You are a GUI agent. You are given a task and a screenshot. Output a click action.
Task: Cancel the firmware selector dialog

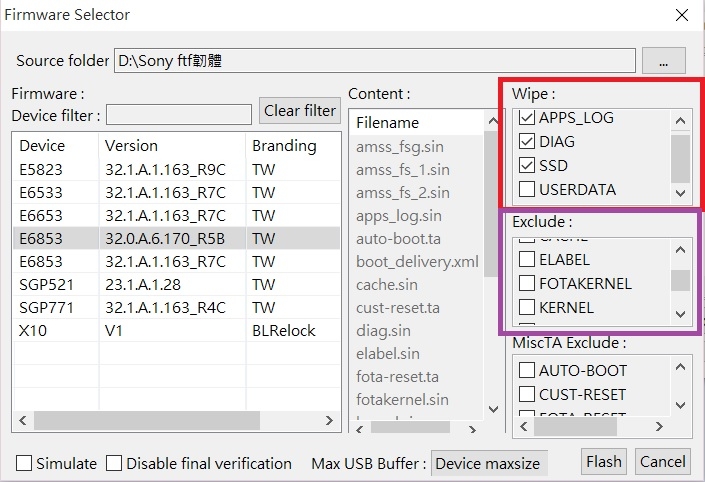[663, 461]
